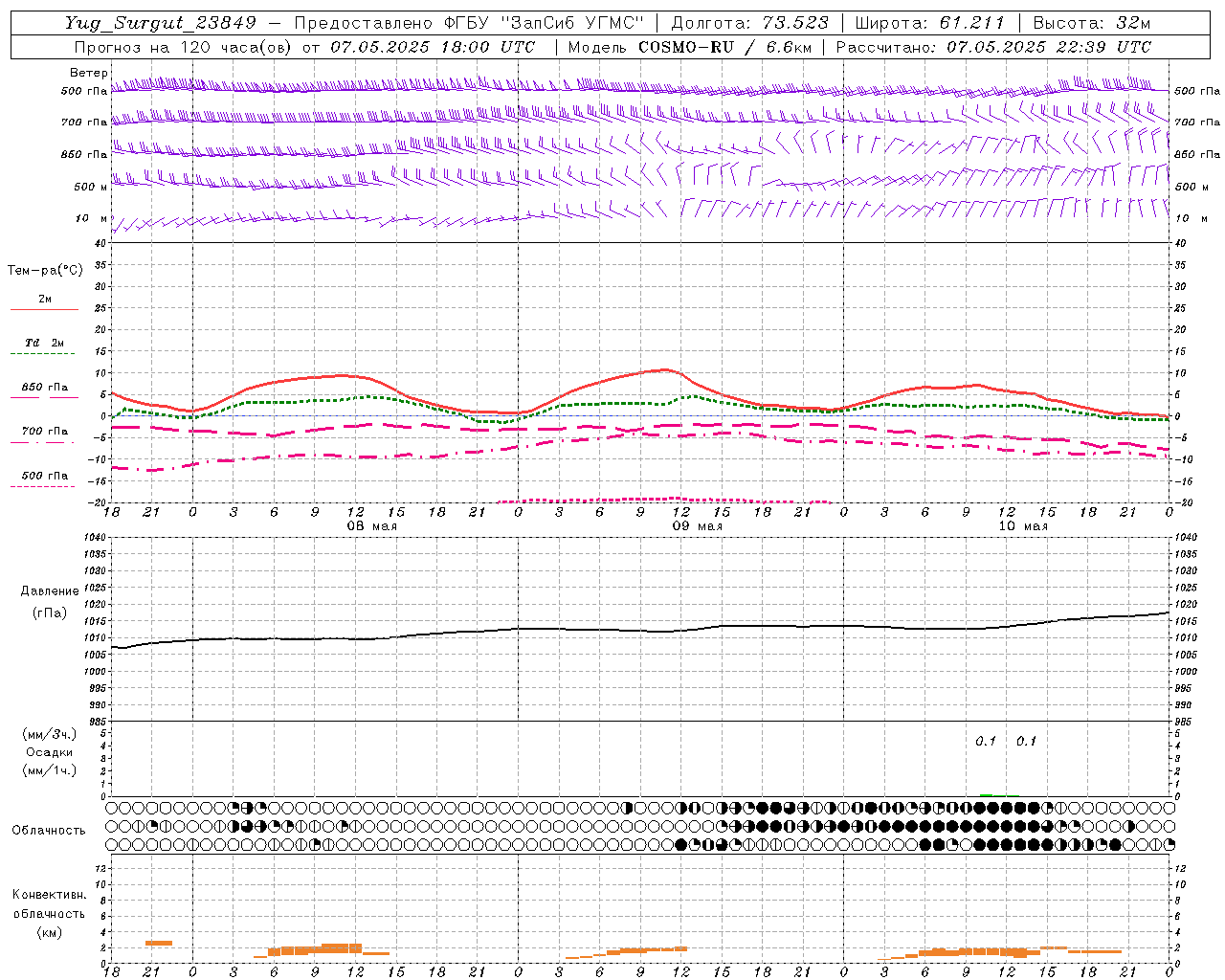Click the Прогноз на 120 часа(ов) text
The image size is (1225, 980).
pyautogui.click(x=182, y=46)
